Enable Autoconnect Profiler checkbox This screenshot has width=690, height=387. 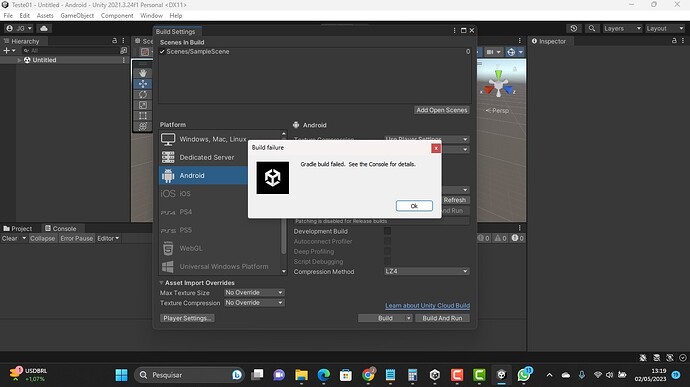387,241
